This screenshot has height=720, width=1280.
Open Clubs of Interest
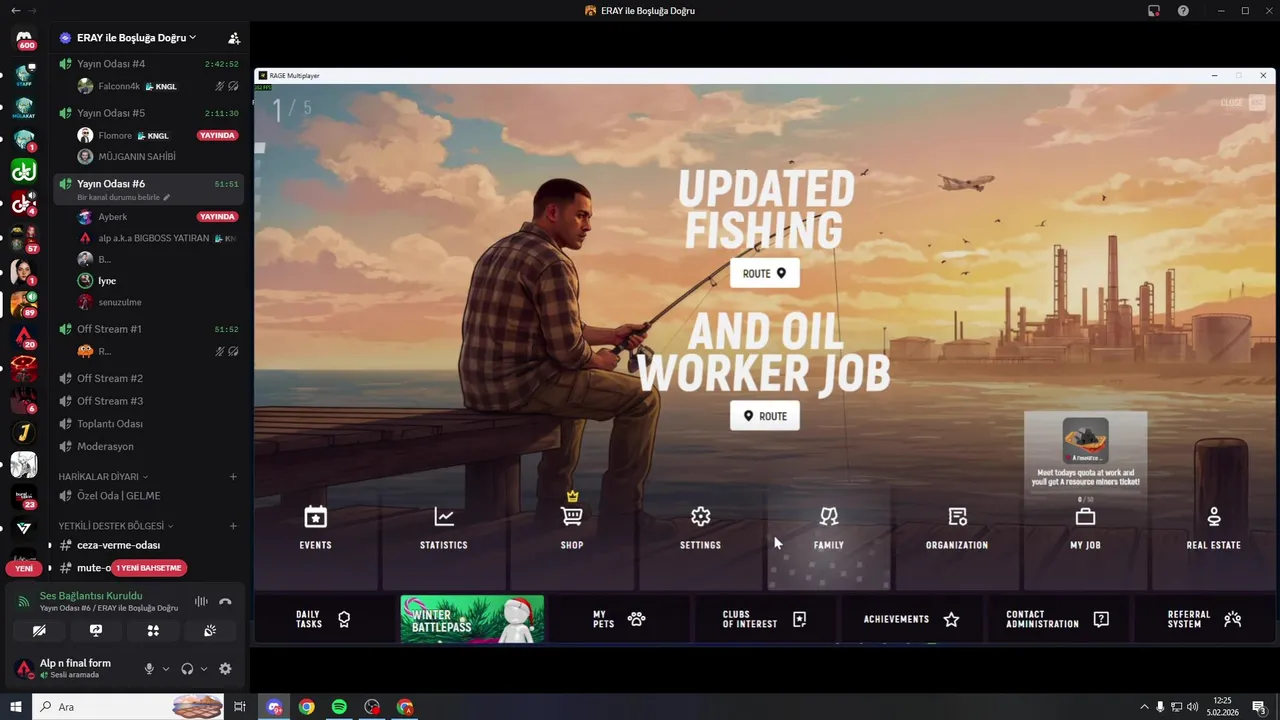click(765, 619)
